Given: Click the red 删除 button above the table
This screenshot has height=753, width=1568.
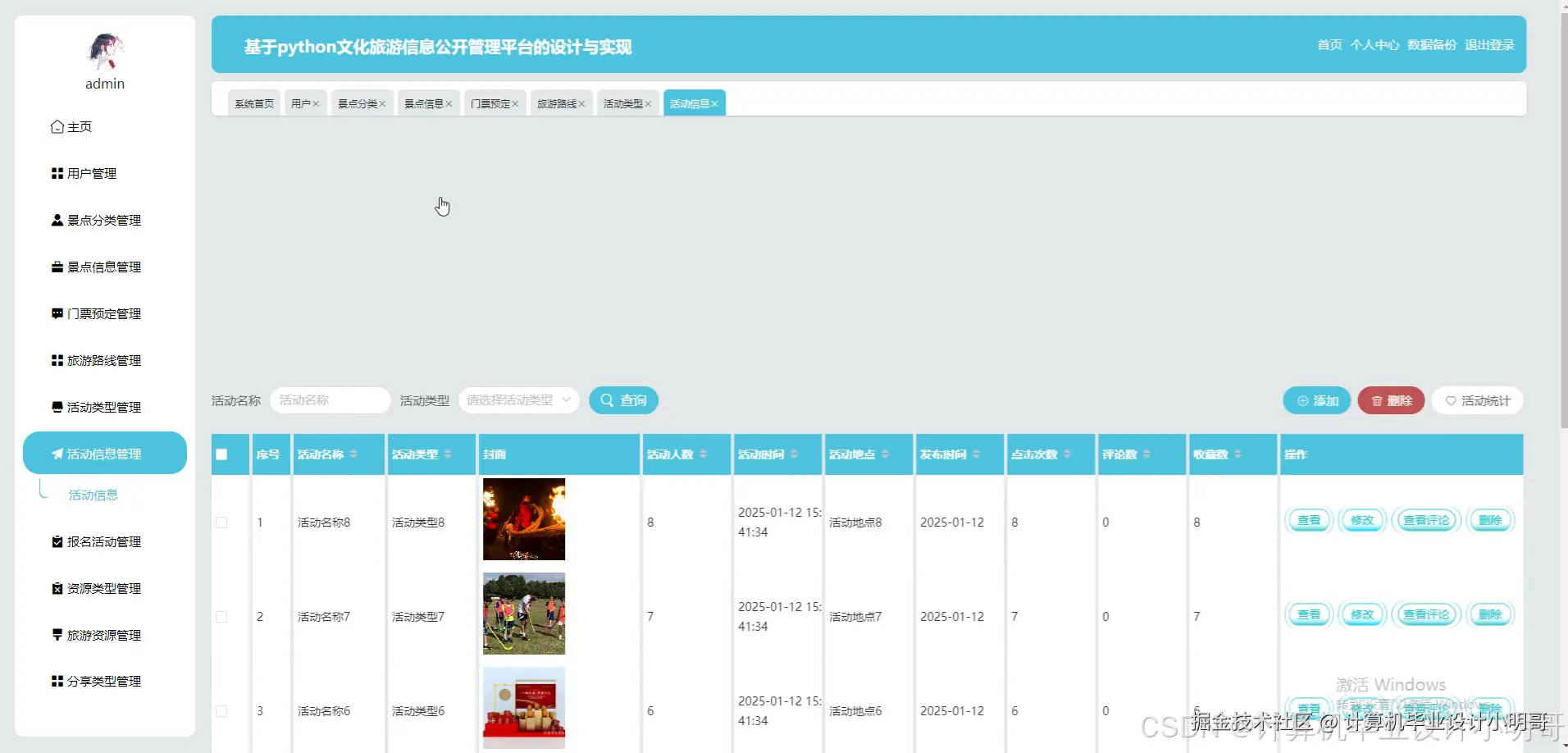Looking at the screenshot, I should click(1391, 400).
